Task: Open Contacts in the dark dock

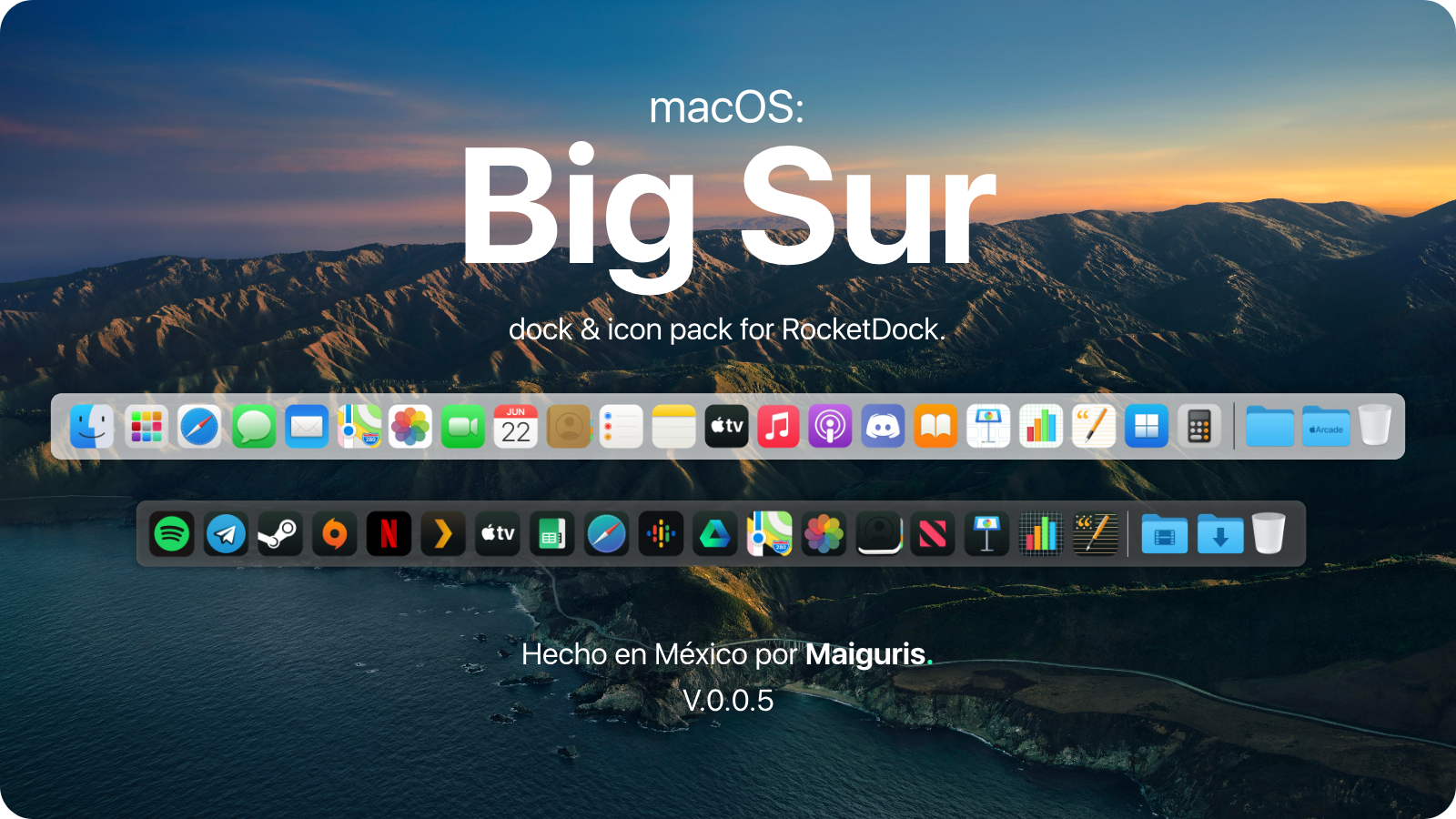Action: 879,533
